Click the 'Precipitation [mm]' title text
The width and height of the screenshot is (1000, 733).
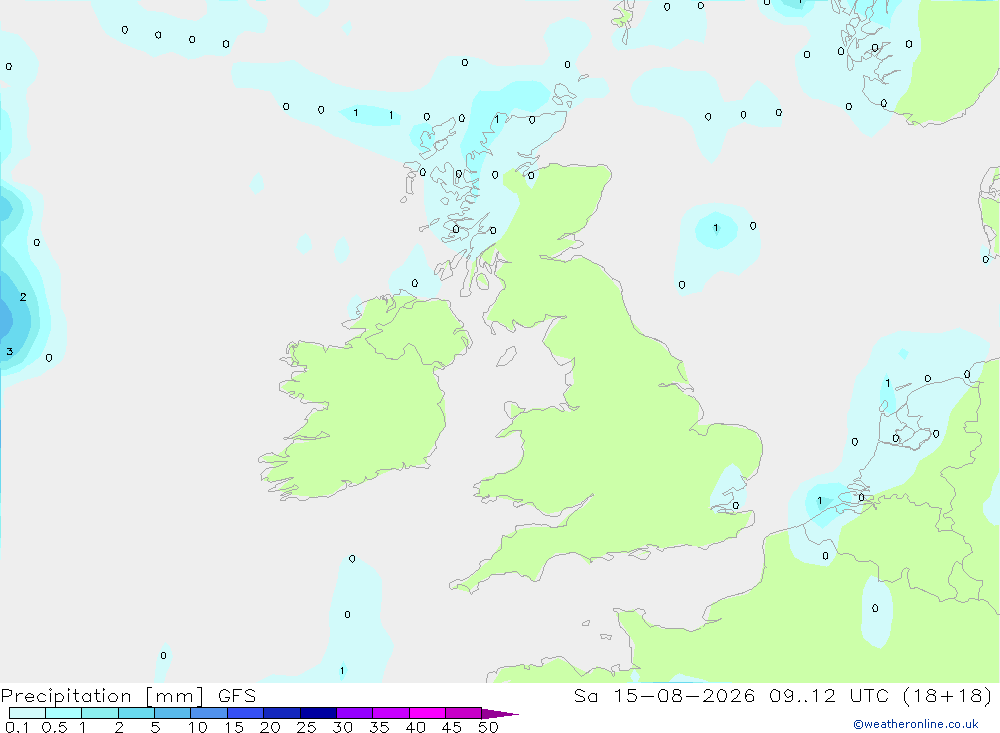tap(102, 696)
